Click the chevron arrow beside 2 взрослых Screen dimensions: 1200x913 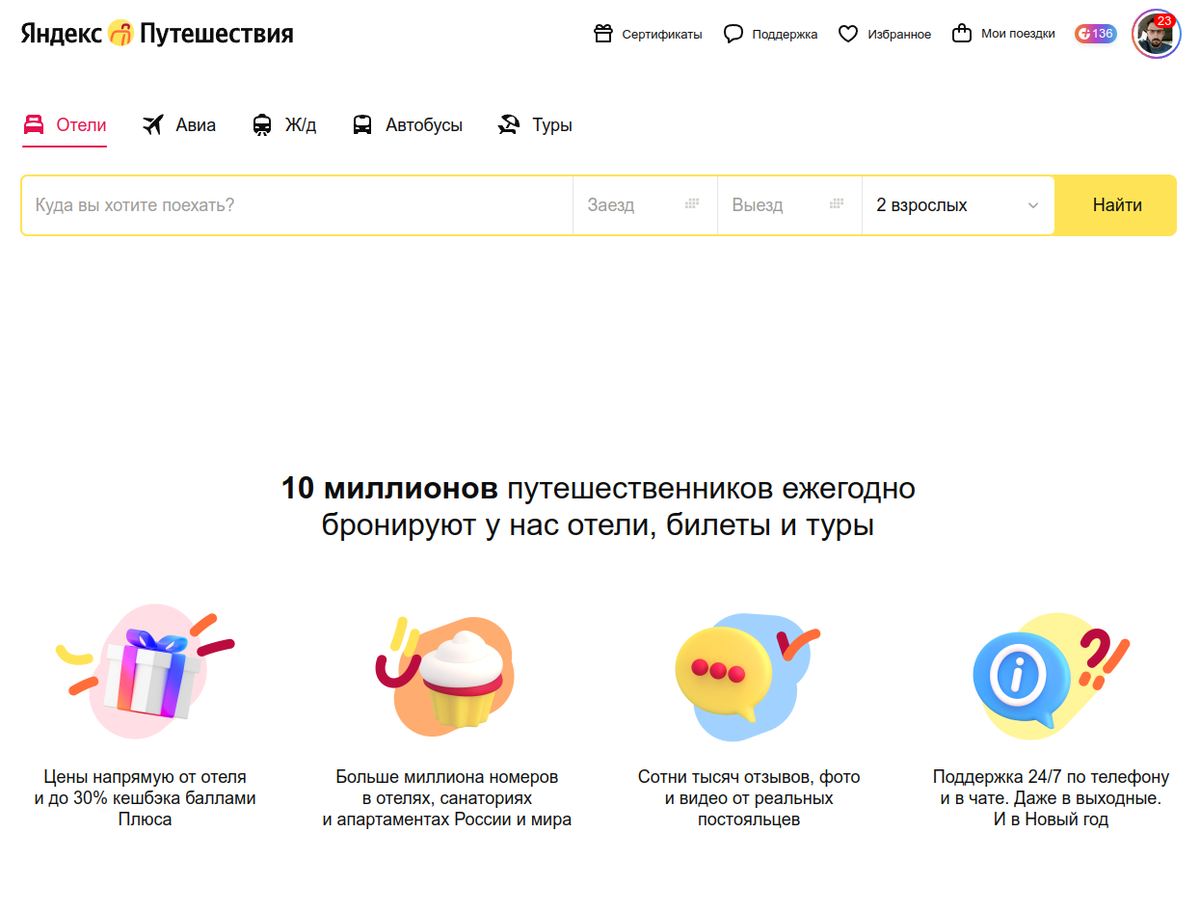(1033, 205)
